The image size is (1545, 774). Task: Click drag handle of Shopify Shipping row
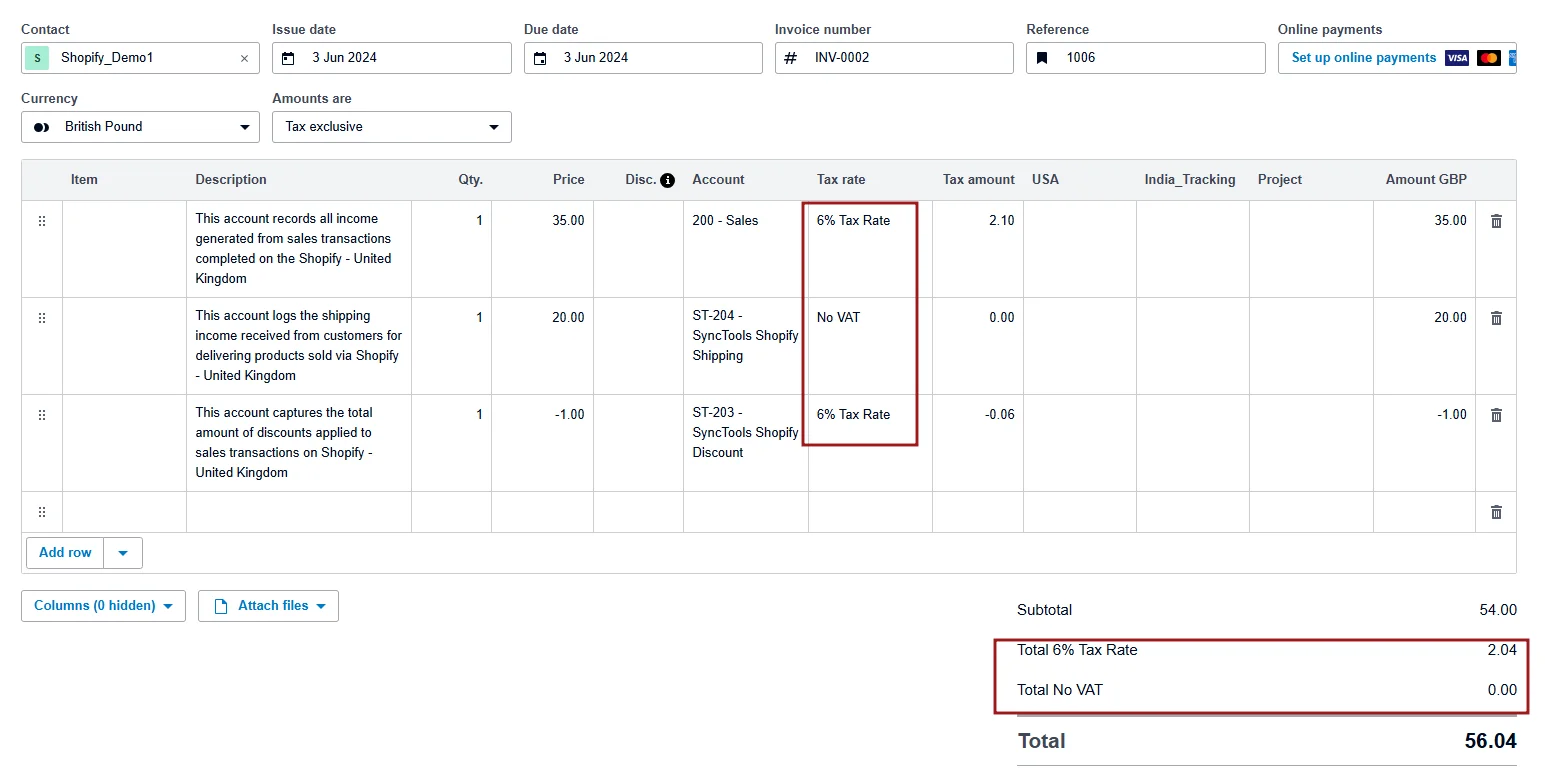(x=42, y=318)
